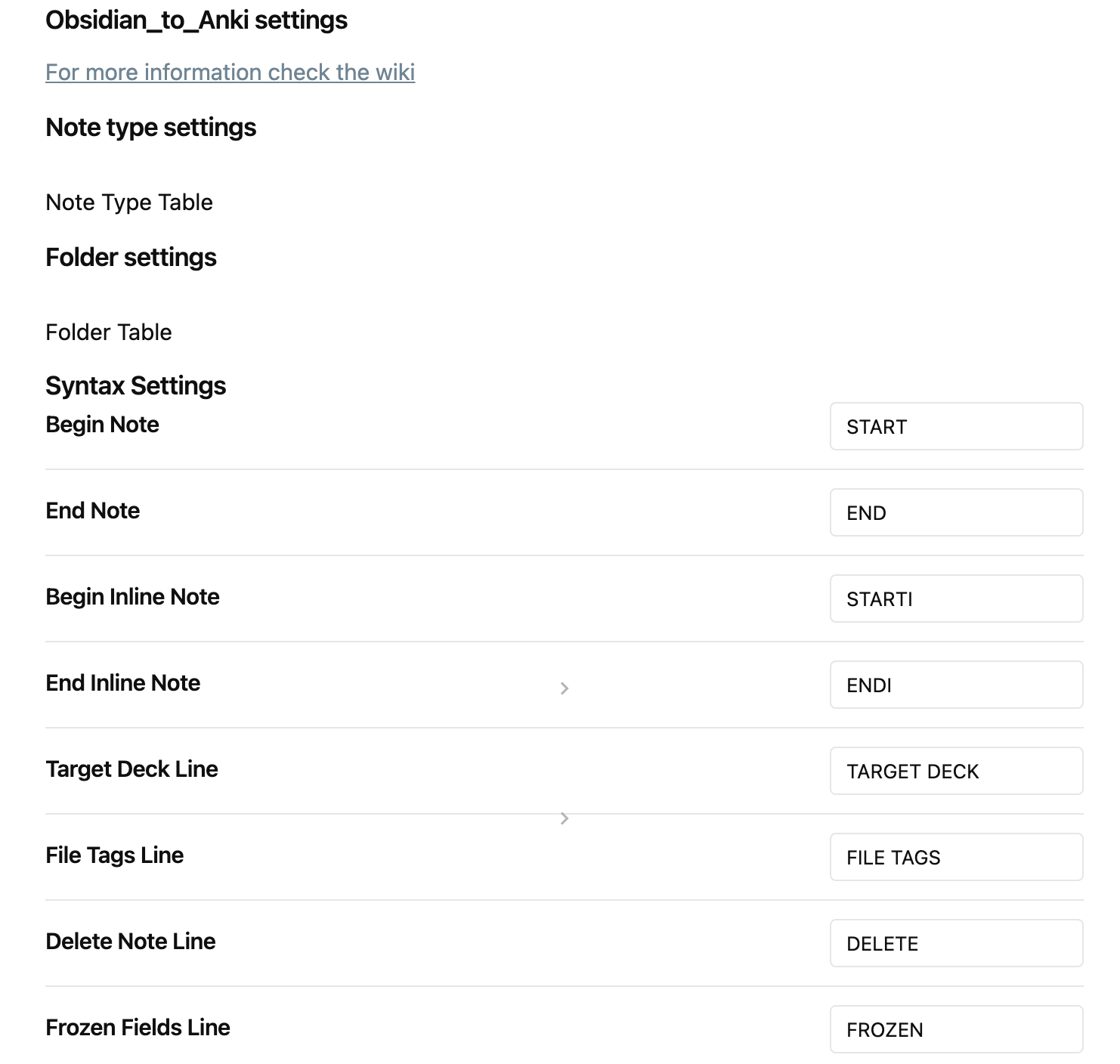This screenshot has height=1064, width=1120.
Task: Expand the chevron above File Tags Line
Action: pyautogui.click(x=564, y=818)
